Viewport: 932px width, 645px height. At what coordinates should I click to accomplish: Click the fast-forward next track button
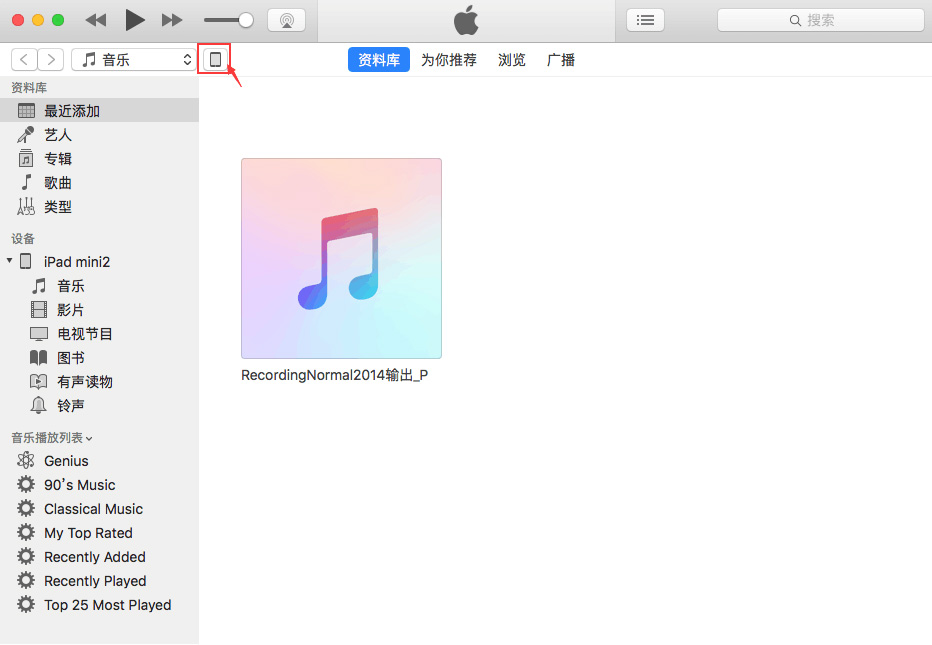point(172,20)
